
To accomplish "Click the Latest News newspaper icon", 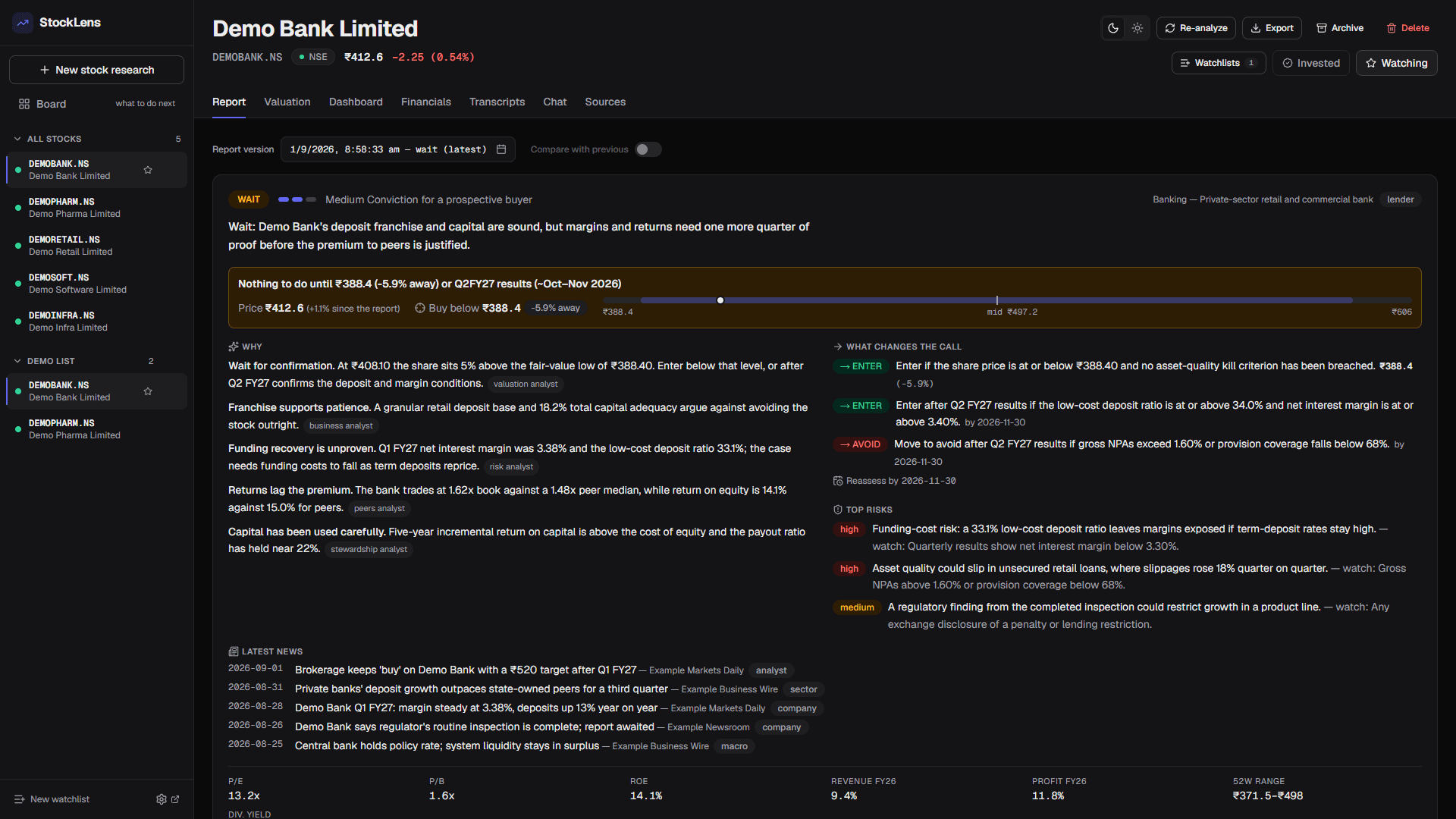I will tap(234, 651).
